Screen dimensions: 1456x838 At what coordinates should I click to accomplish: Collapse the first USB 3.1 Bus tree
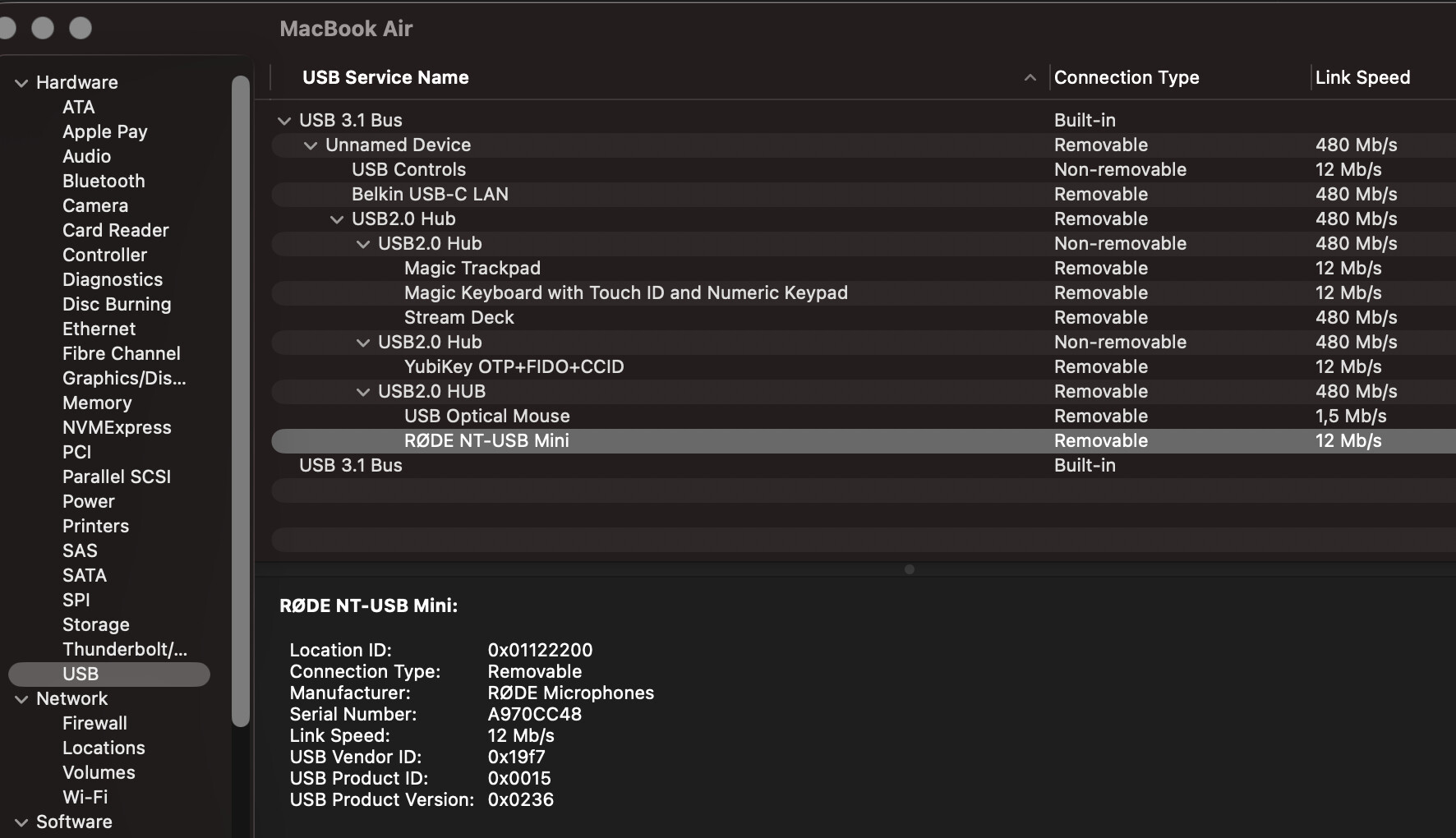284,121
